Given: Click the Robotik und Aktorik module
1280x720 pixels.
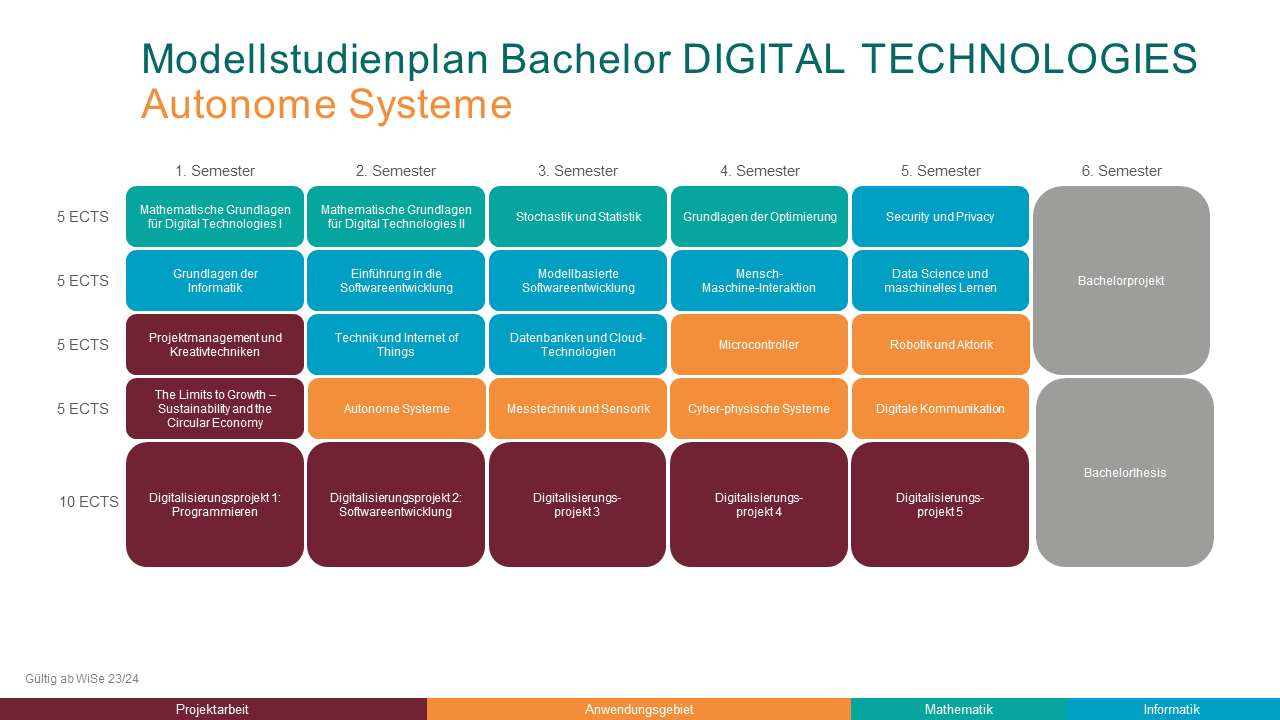Looking at the screenshot, I should click(x=940, y=344).
